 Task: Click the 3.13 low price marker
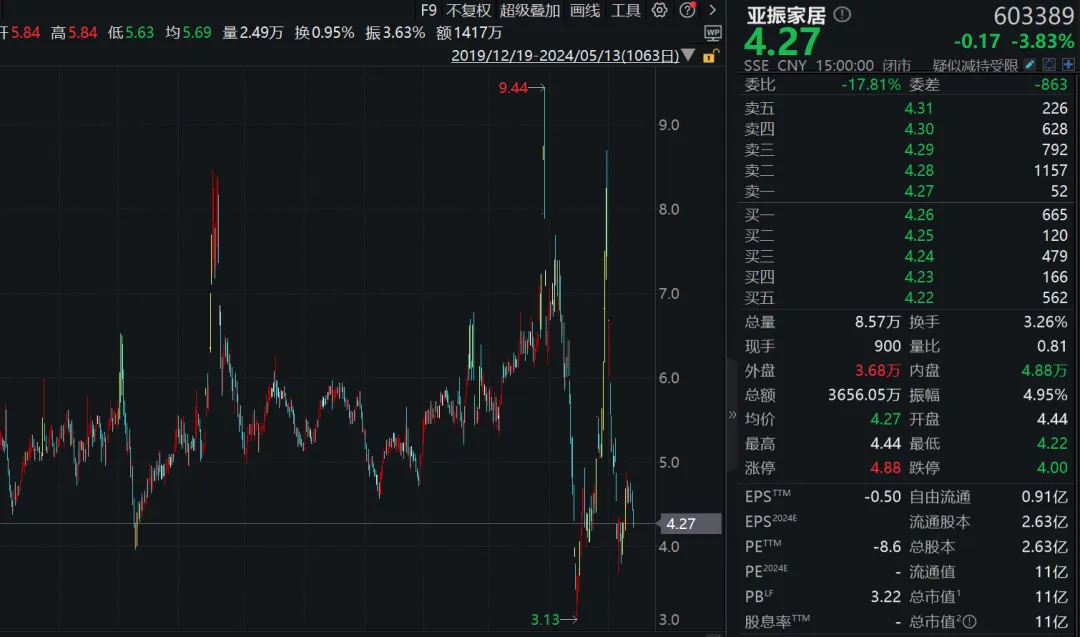point(545,619)
